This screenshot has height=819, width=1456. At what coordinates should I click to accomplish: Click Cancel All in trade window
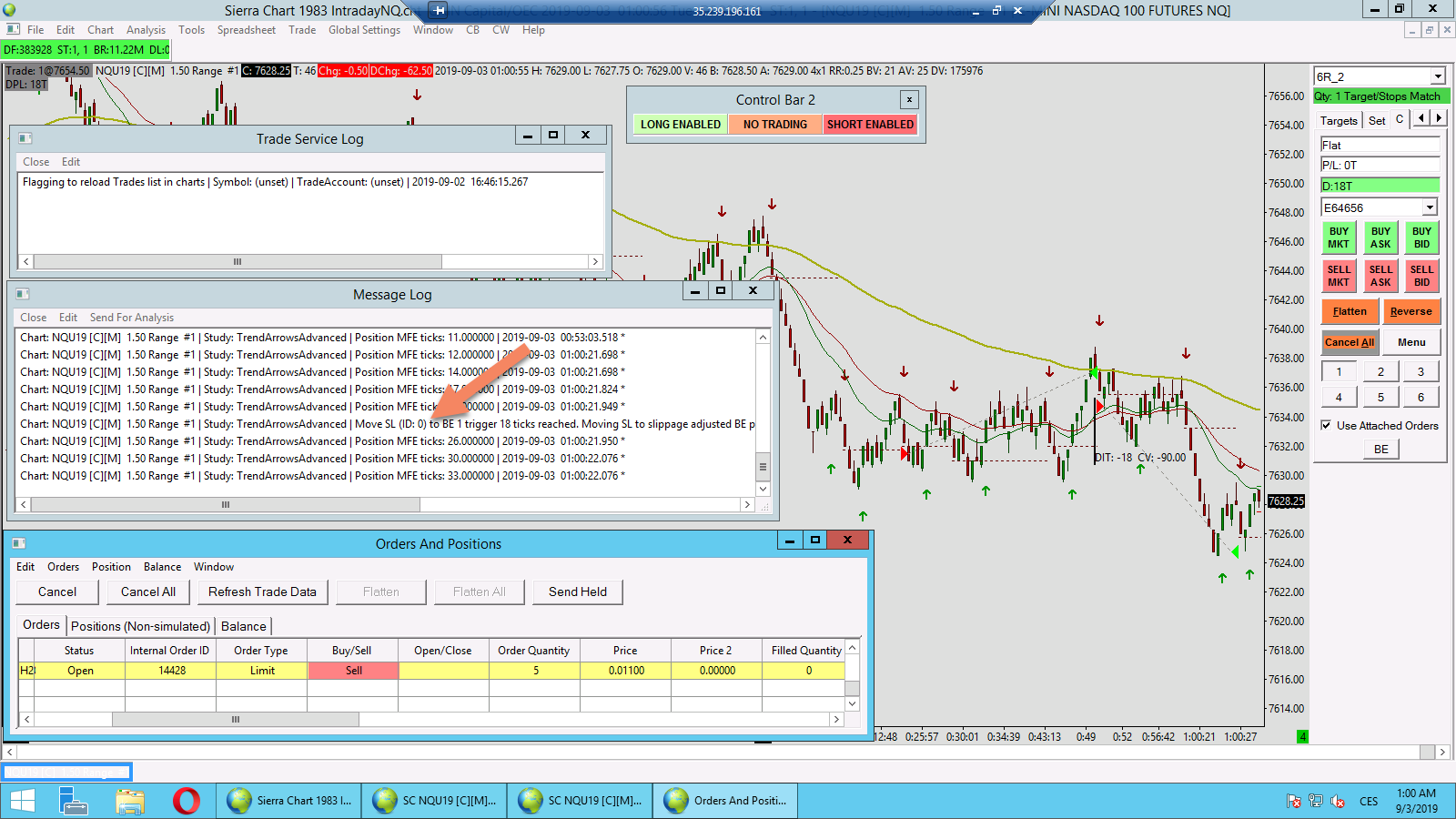pyautogui.click(x=1350, y=342)
